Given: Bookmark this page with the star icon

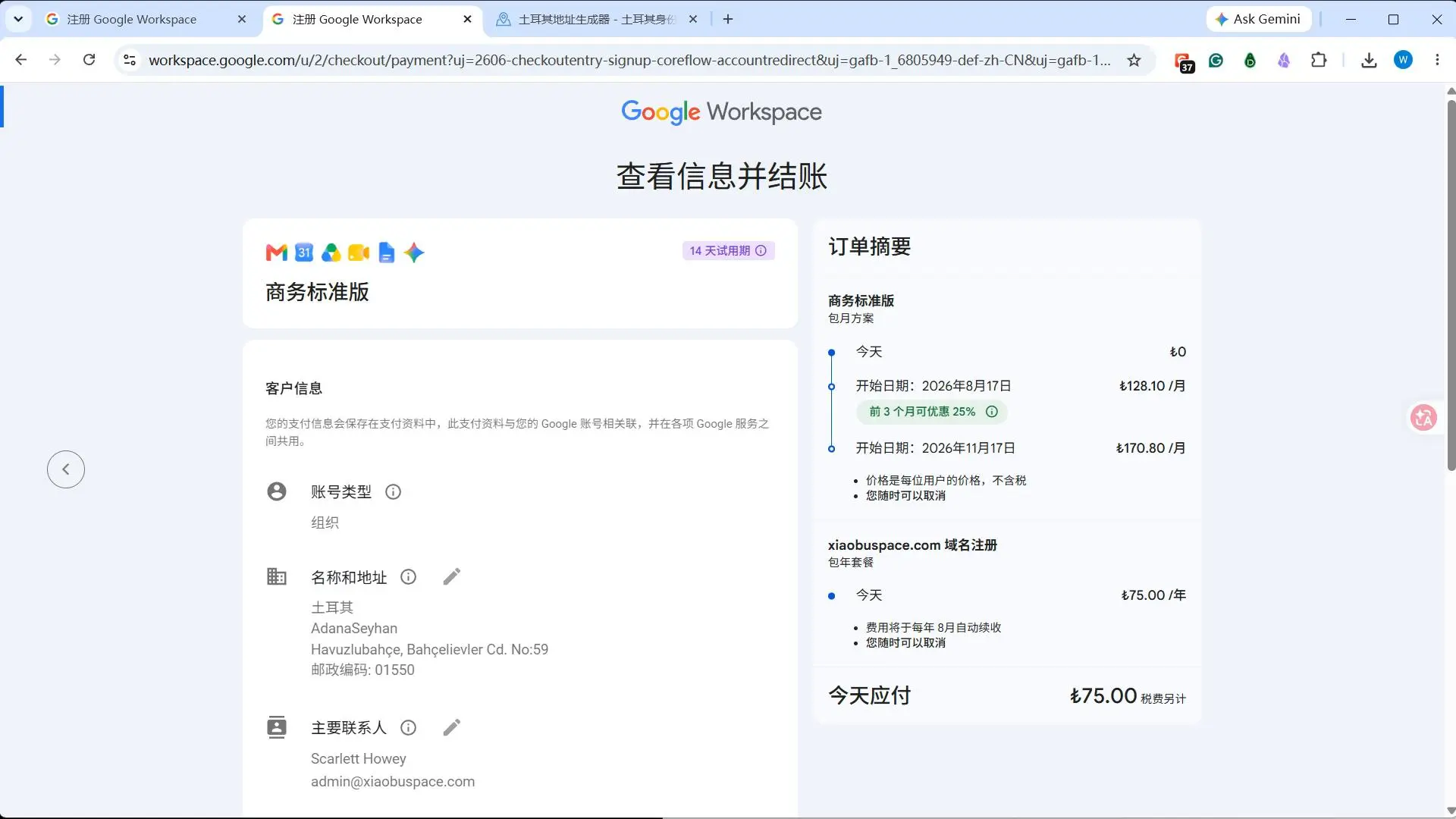Looking at the screenshot, I should click(x=1134, y=60).
